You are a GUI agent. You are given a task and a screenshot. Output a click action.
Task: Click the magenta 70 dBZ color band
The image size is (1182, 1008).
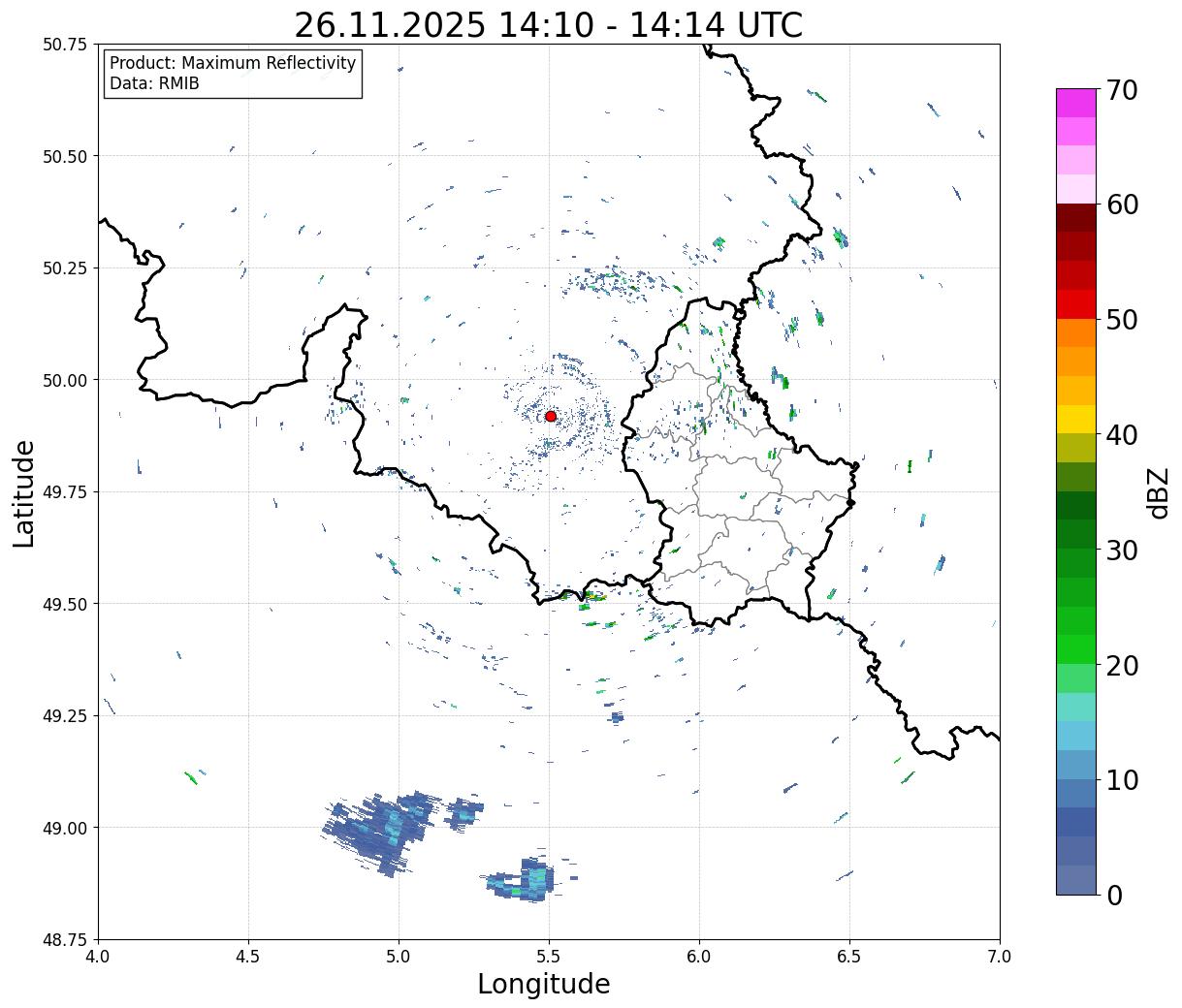coord(1076,103)
